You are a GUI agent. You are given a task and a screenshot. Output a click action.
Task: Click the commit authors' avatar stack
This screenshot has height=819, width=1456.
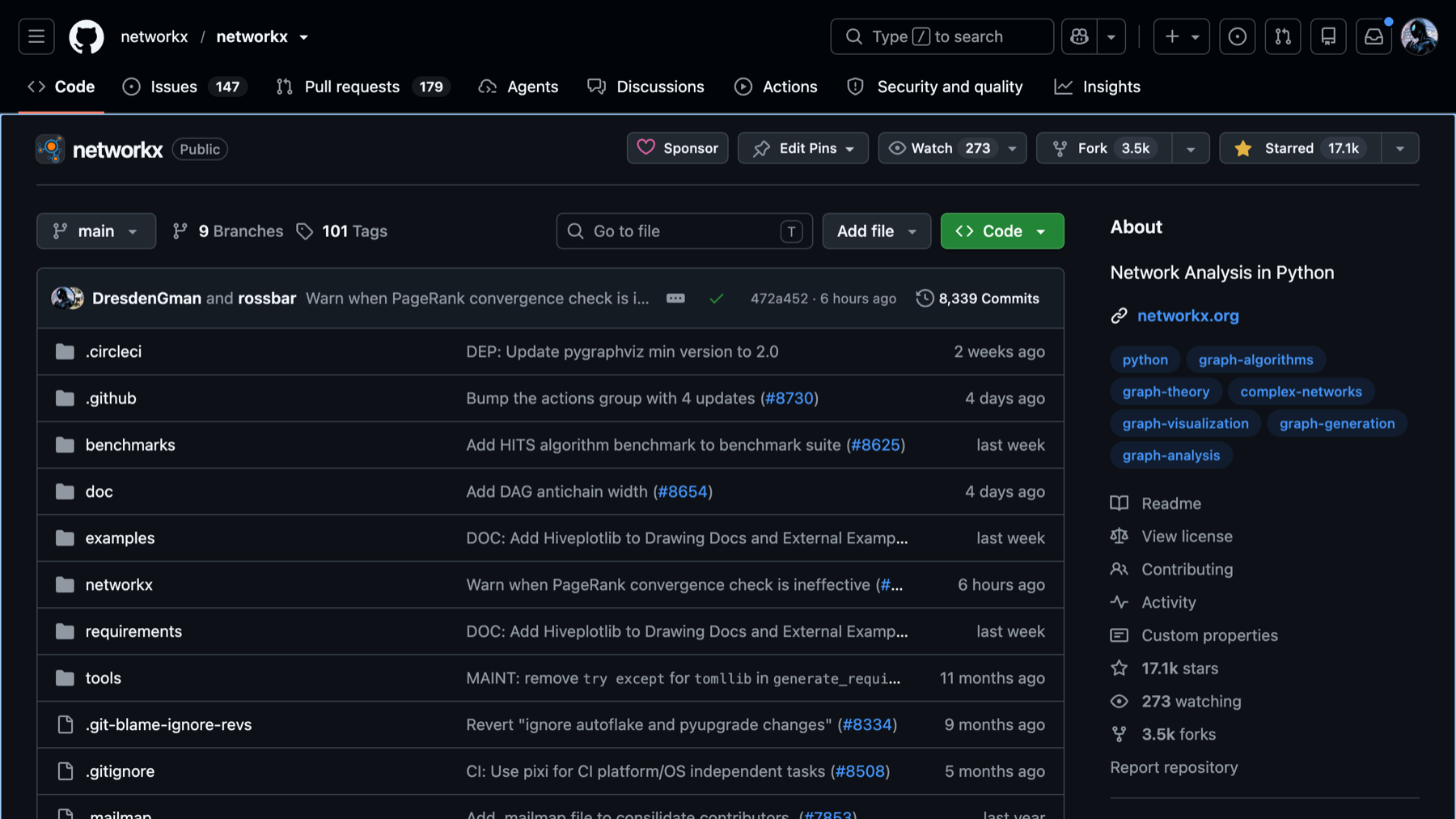67,298
